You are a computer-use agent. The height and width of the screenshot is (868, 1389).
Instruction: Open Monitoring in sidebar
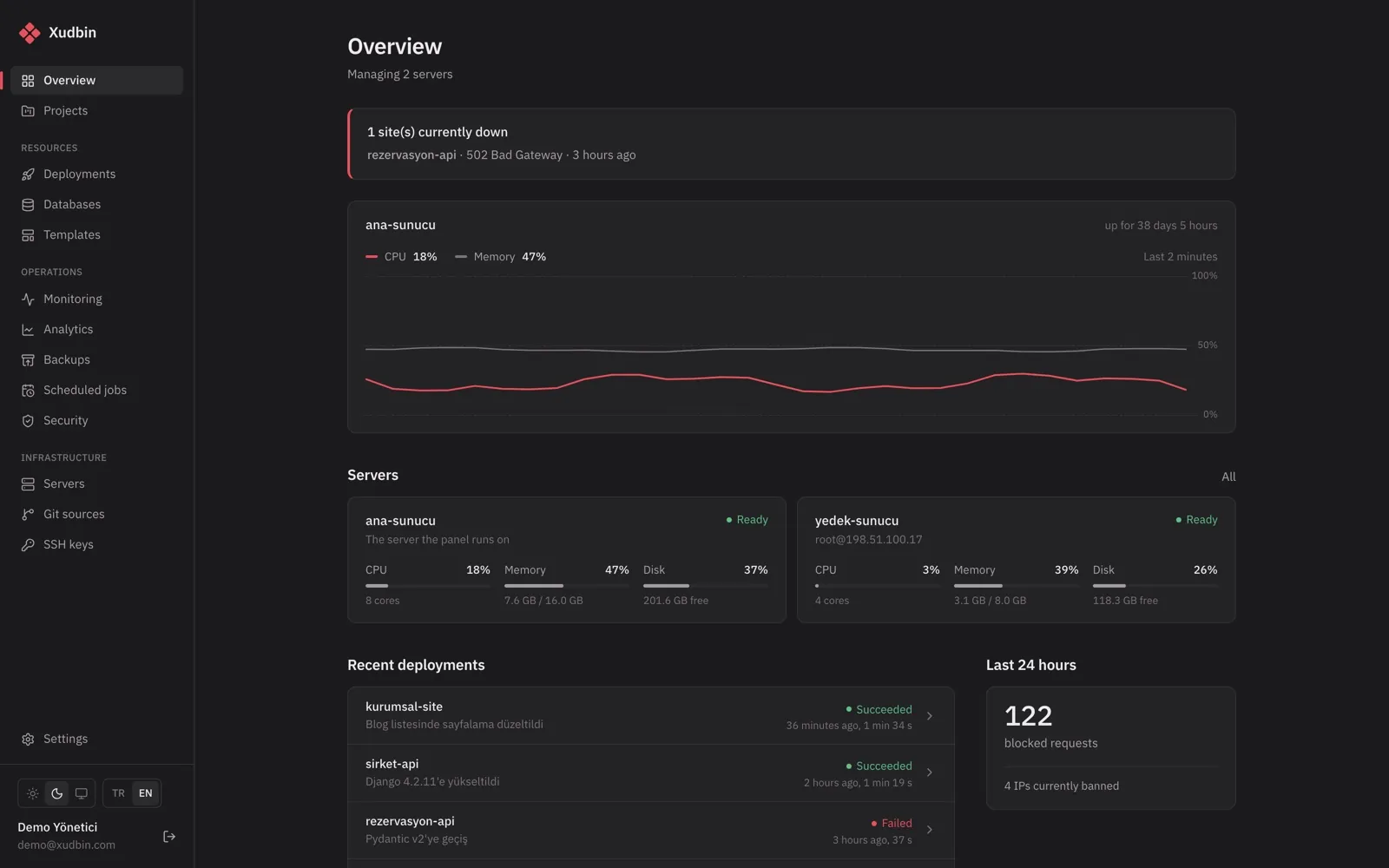pos(97,299)
